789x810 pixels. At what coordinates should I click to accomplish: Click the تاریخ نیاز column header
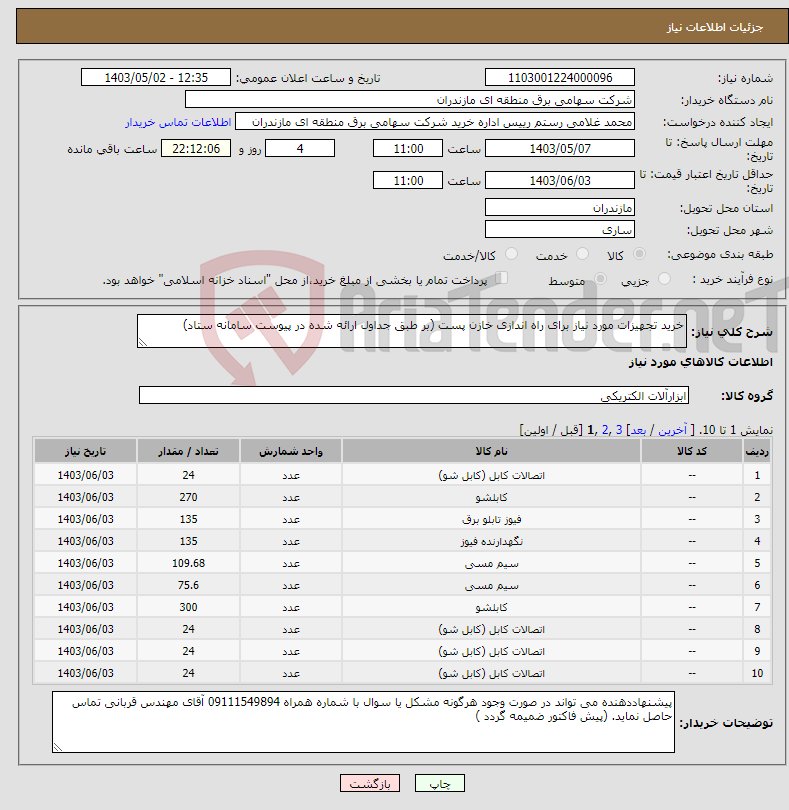click(x=85, y=451)
